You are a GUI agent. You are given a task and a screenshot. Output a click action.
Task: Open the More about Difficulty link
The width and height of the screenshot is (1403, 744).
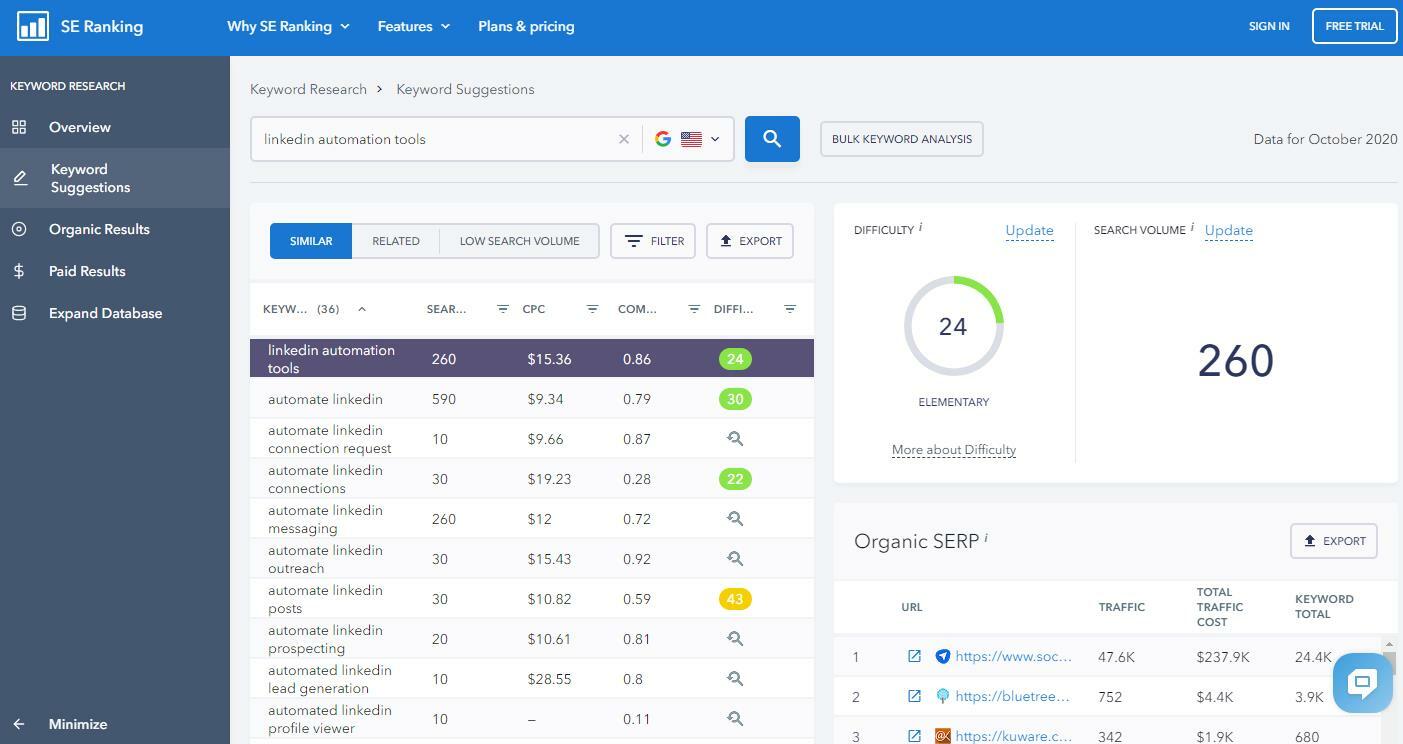click(x=954, y=450)
